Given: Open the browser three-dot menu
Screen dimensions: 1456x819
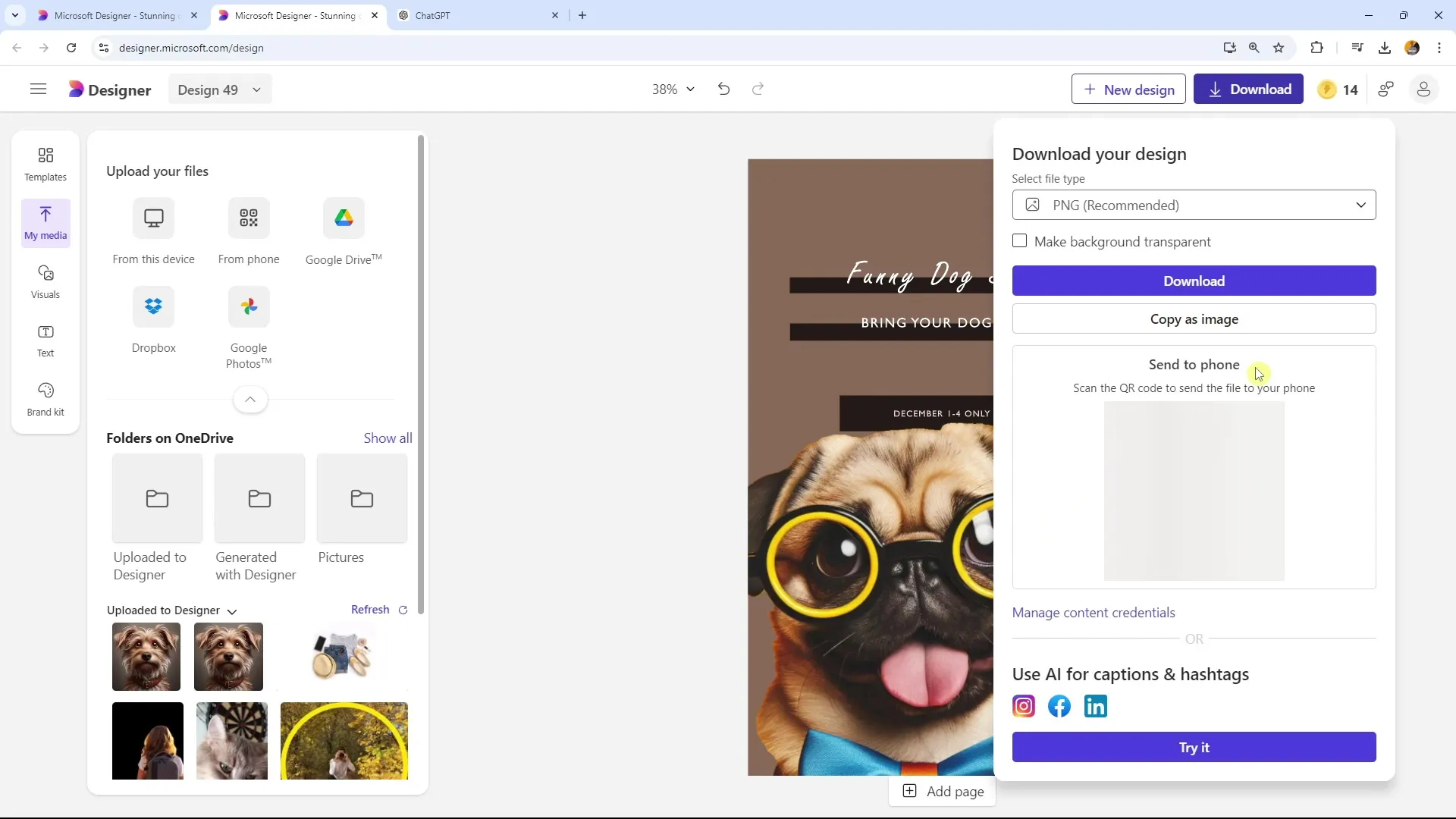Looking at the screenshot, I should point(1439,48).
